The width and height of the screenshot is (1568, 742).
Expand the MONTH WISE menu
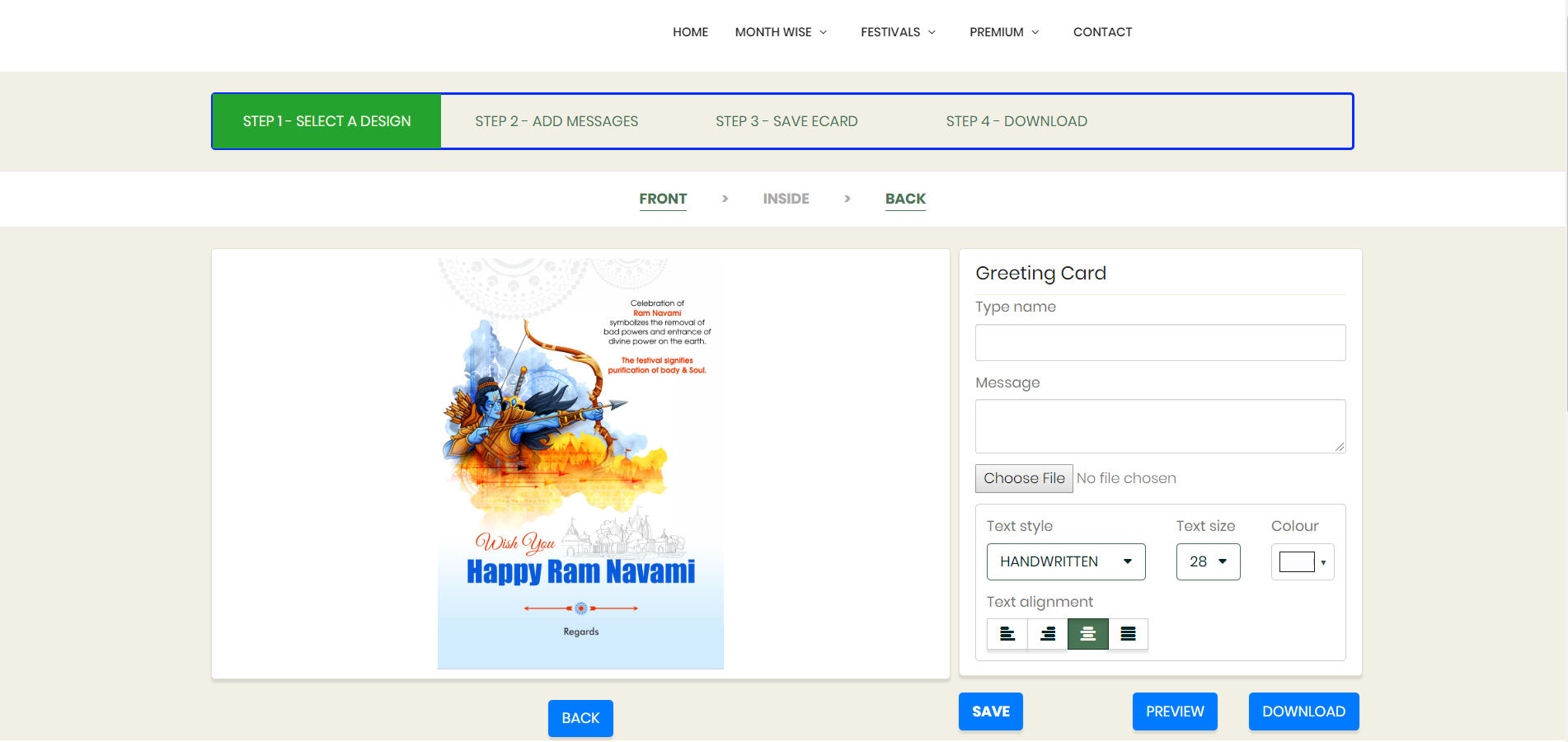tap(781, 32)
